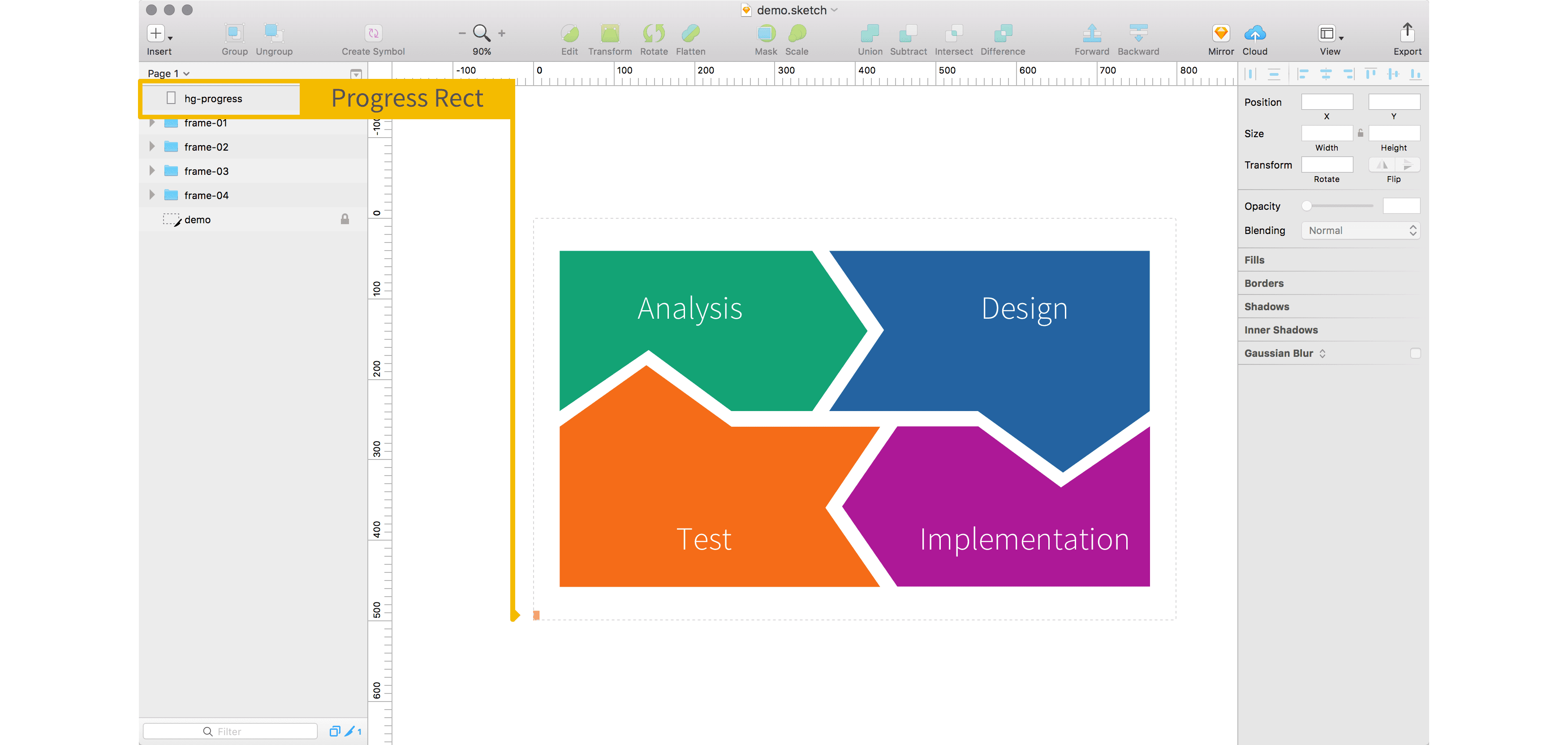This screenshot has width=1568, height=745.
Task: Click the Create Symbol icon
Action: click(x=373, y=33)
